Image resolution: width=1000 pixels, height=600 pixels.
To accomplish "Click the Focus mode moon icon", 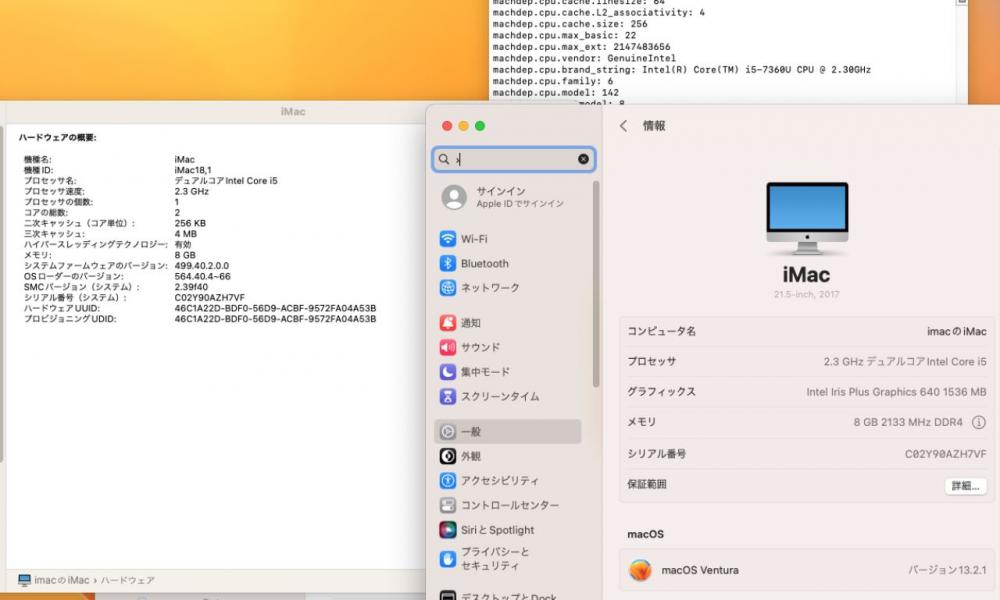I will tap(448, 372).
